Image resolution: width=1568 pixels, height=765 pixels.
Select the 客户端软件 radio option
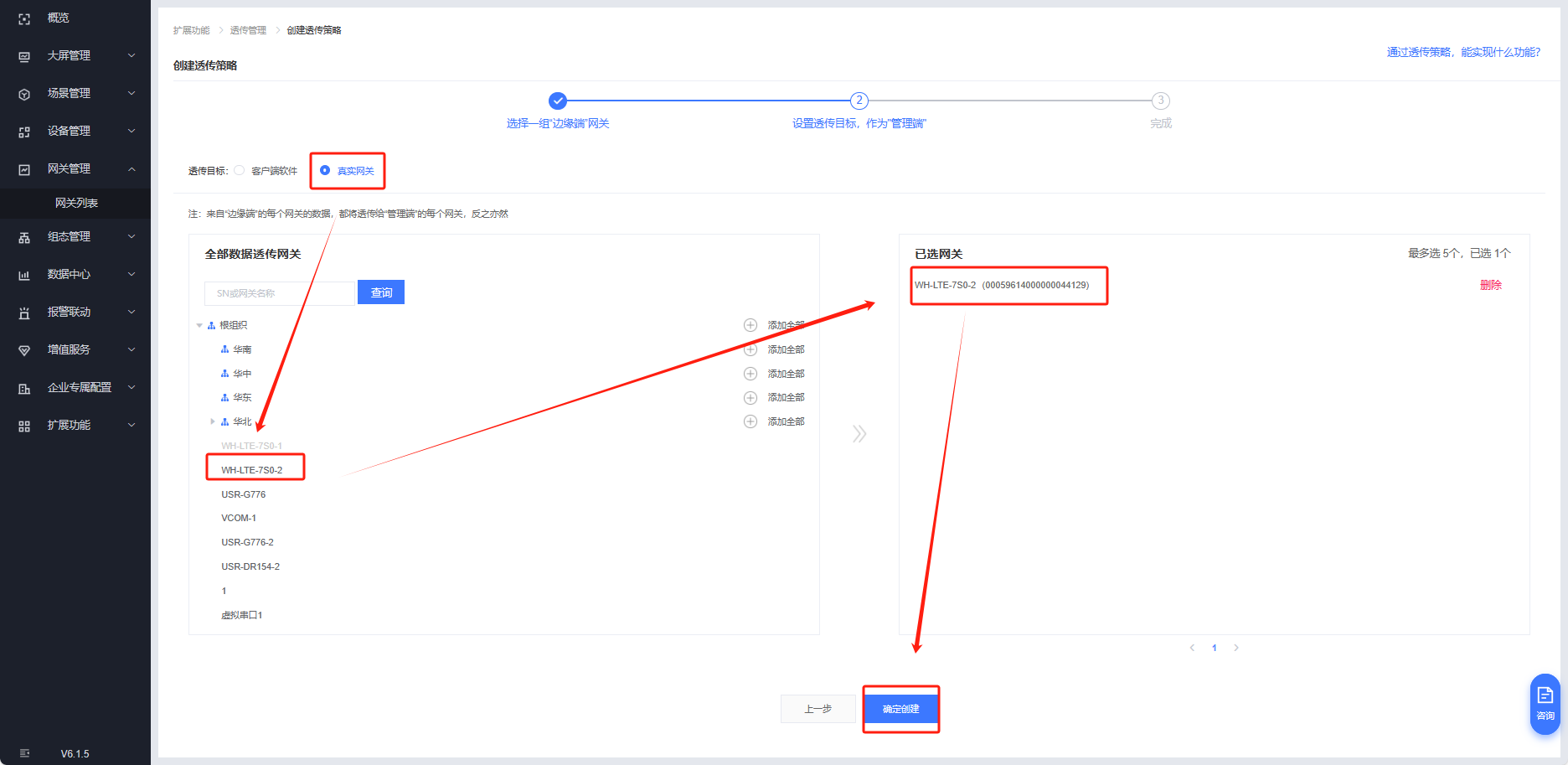(x=240, y=171)
